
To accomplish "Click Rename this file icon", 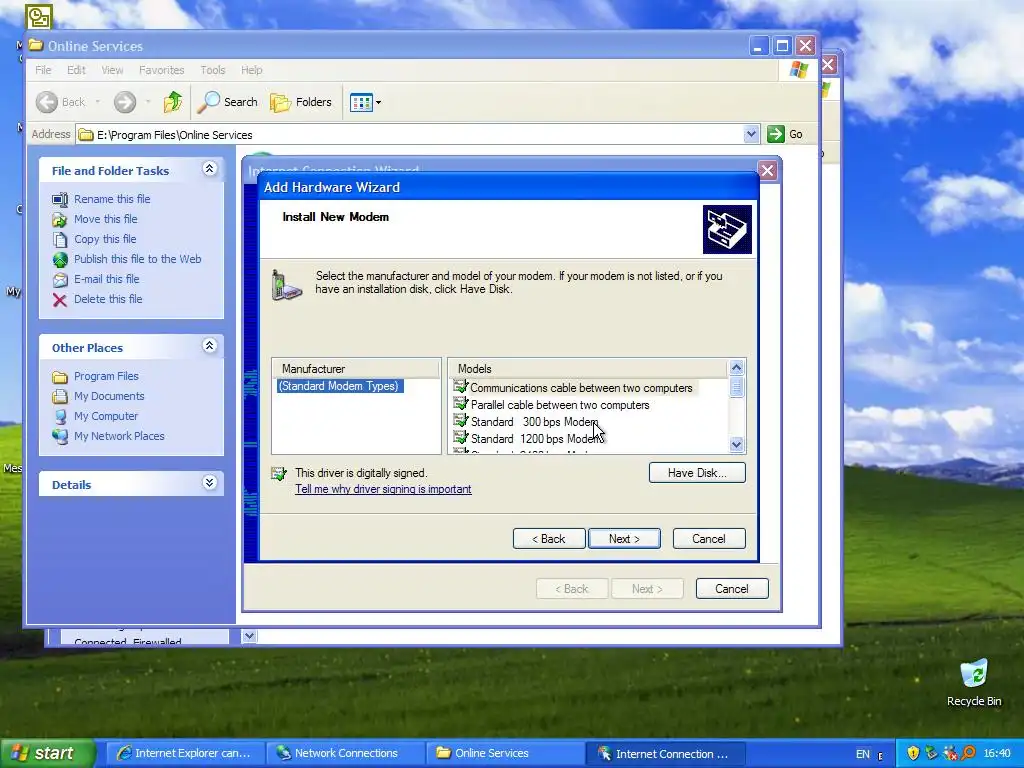I will tap(60, 199).
